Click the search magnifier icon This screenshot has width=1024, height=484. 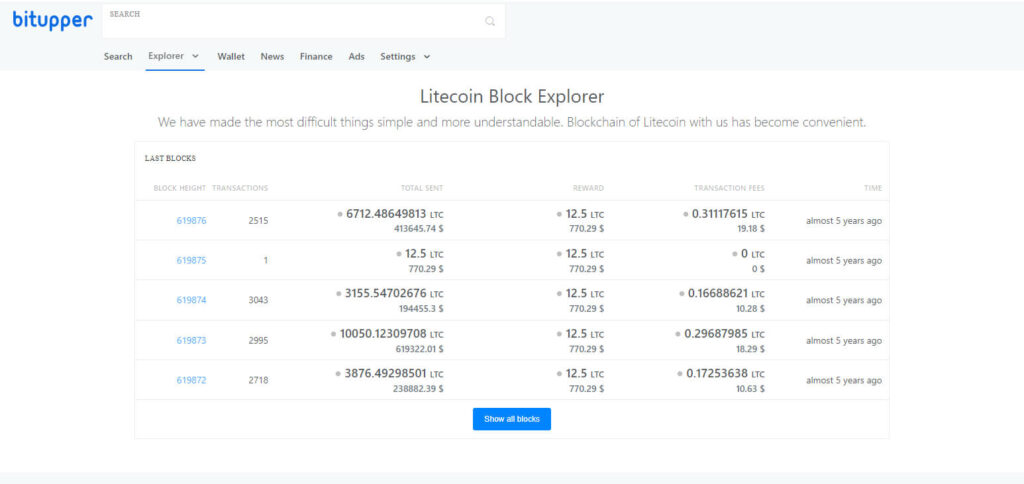coord(490,21)
